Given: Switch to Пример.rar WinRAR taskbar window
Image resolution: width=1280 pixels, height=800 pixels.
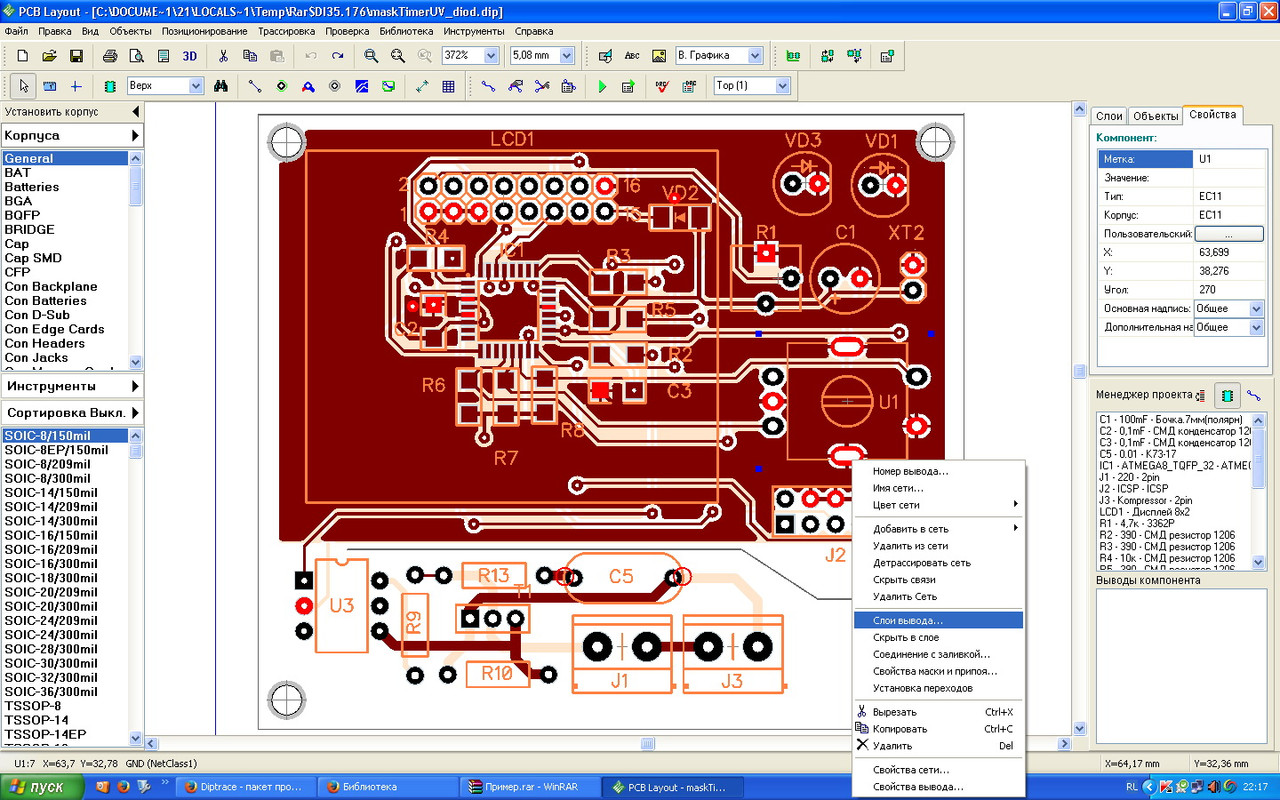Looking at the screenshot, I should pos(528,787).
